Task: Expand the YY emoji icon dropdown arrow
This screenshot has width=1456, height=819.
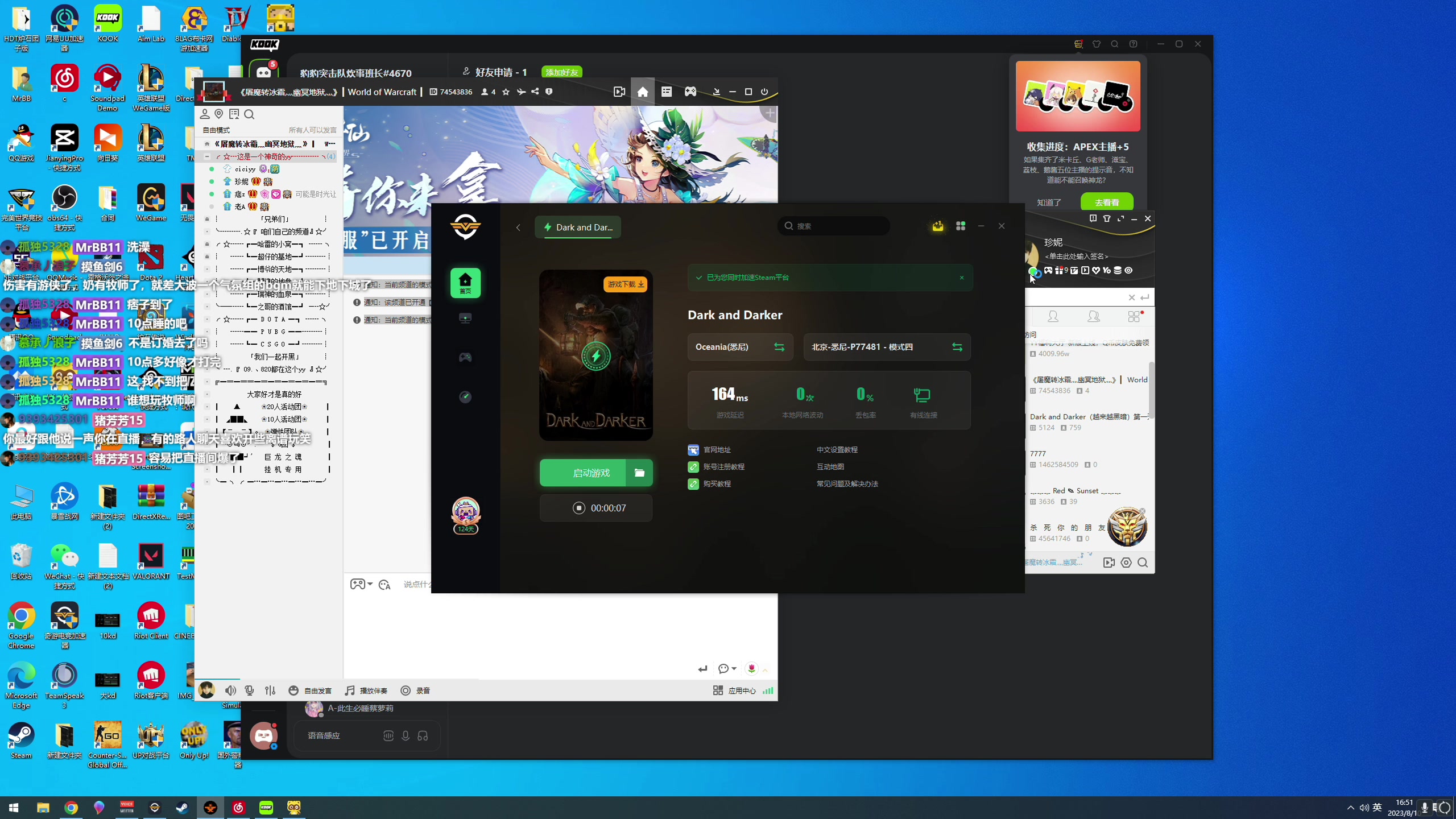Action: [x=370, y=584]
